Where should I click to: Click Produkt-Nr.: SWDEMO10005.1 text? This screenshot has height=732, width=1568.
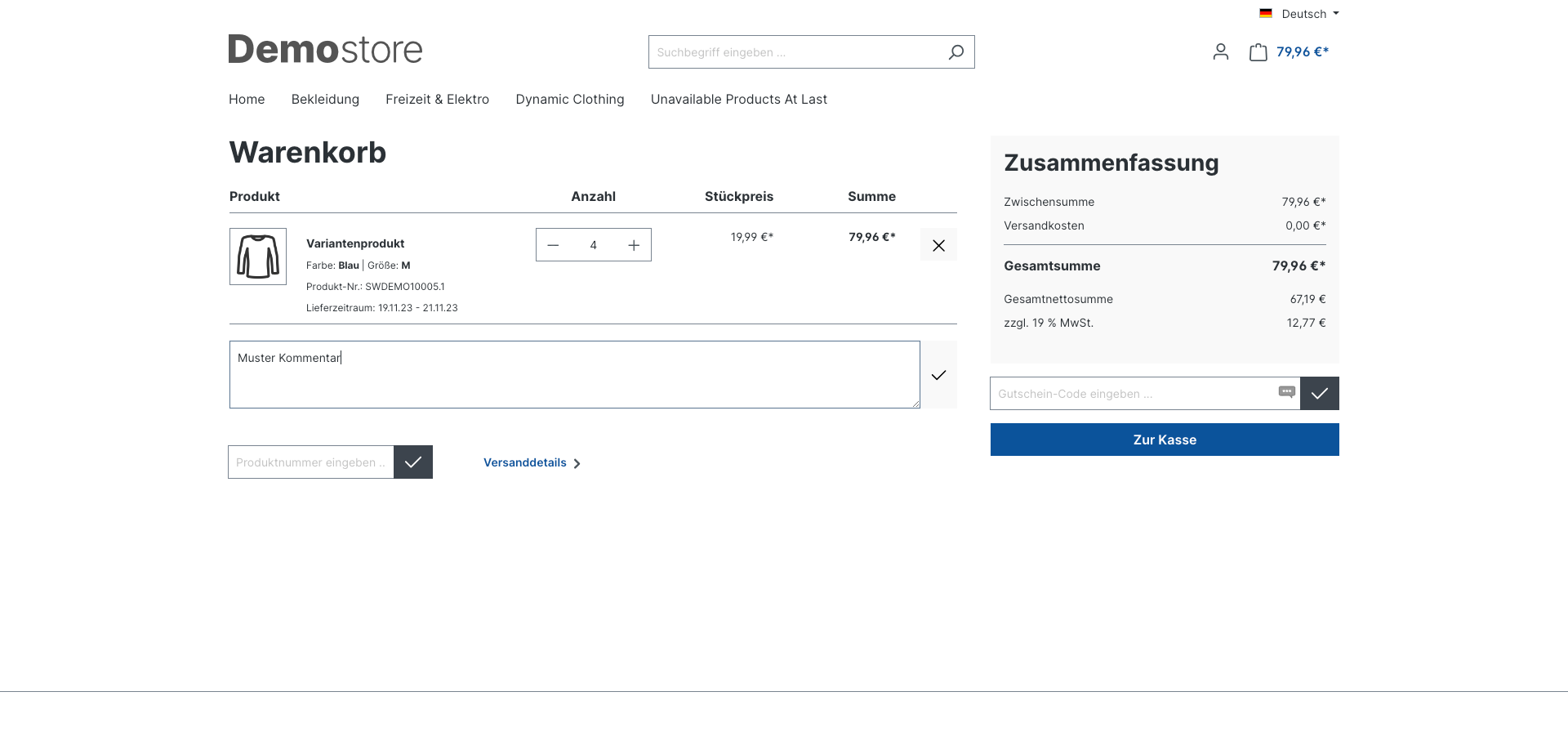point(376,287)
